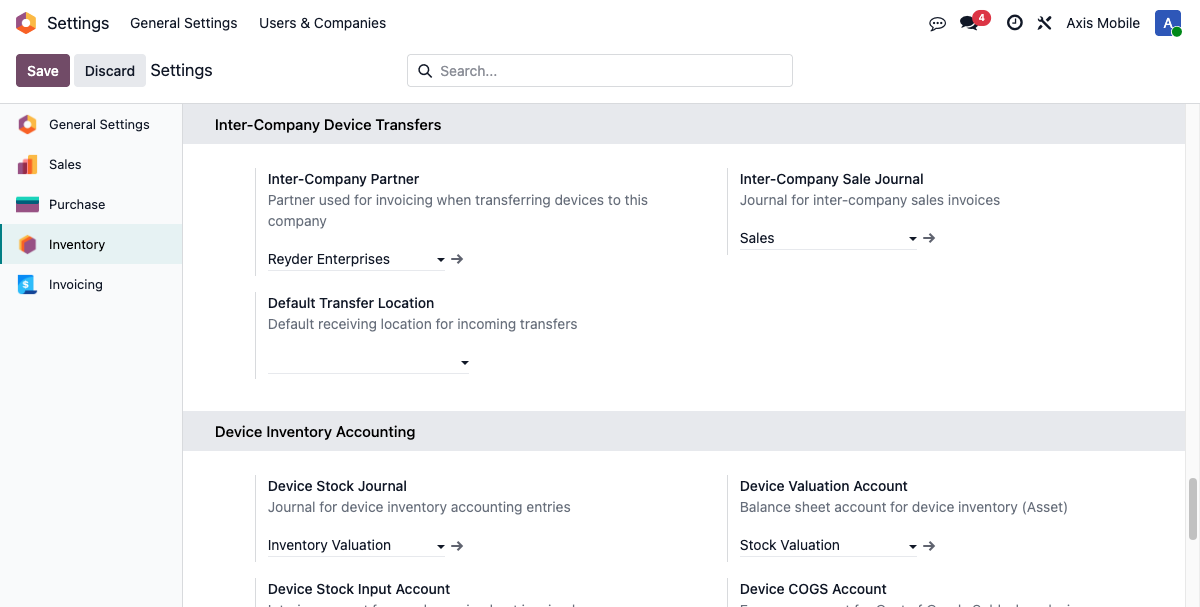Screen dimensions: 1200x607
Task: Open internal link arrow beside Inventory Valuation
Action: point(457,545)
